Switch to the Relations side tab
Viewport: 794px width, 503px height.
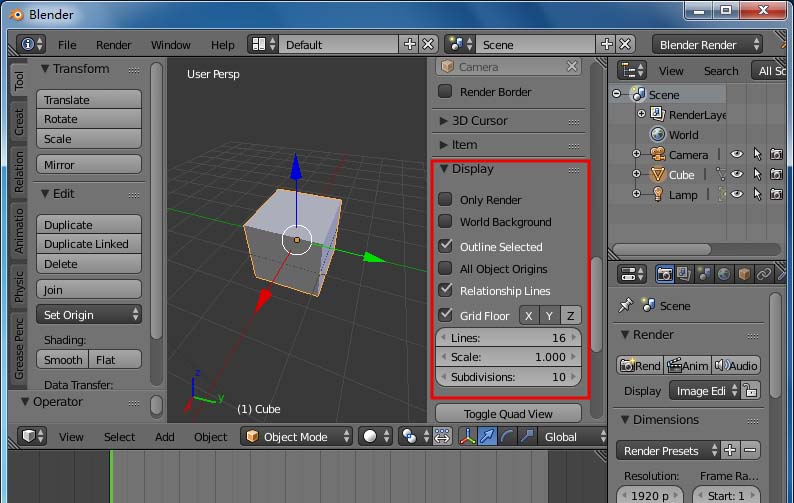click(19, 171)
